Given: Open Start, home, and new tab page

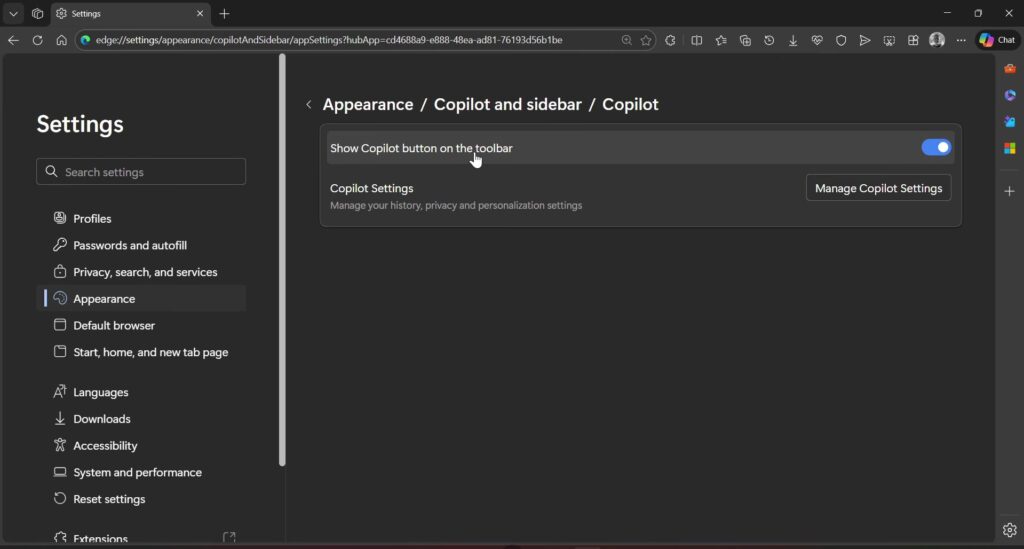Looking at the screenshot, I should (x=142, y=353).
